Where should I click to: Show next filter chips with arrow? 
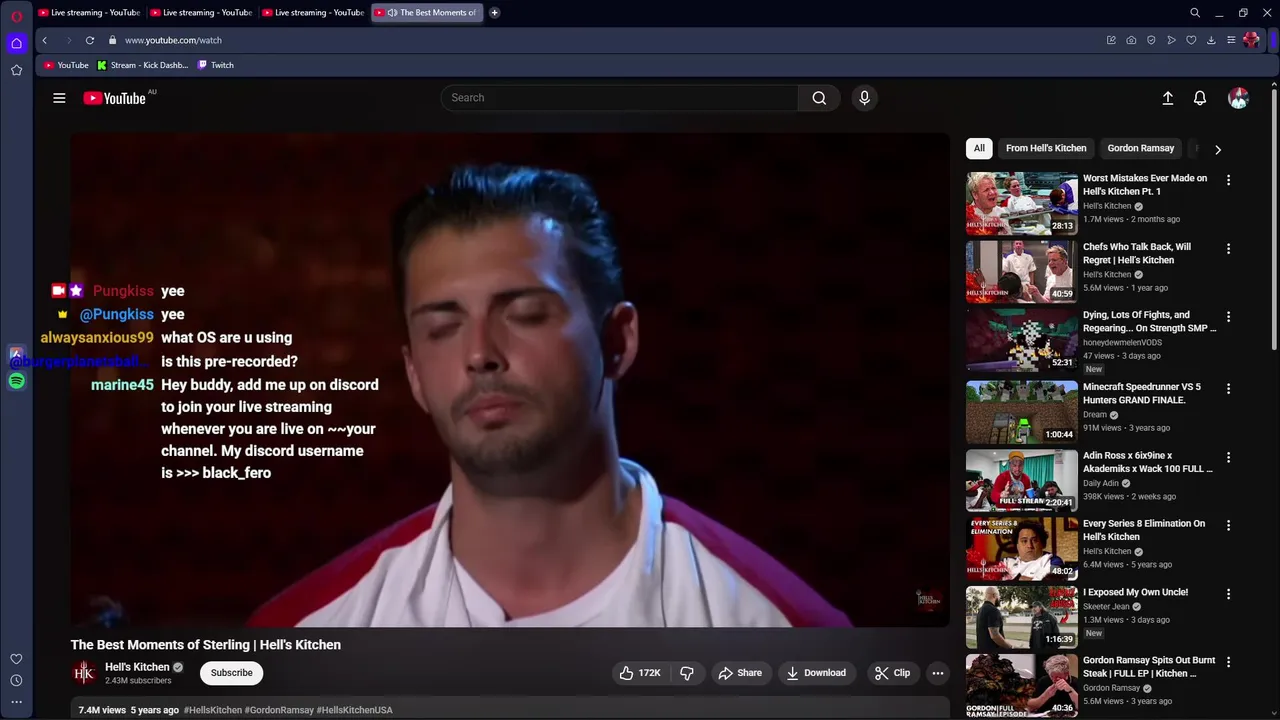1217,149
